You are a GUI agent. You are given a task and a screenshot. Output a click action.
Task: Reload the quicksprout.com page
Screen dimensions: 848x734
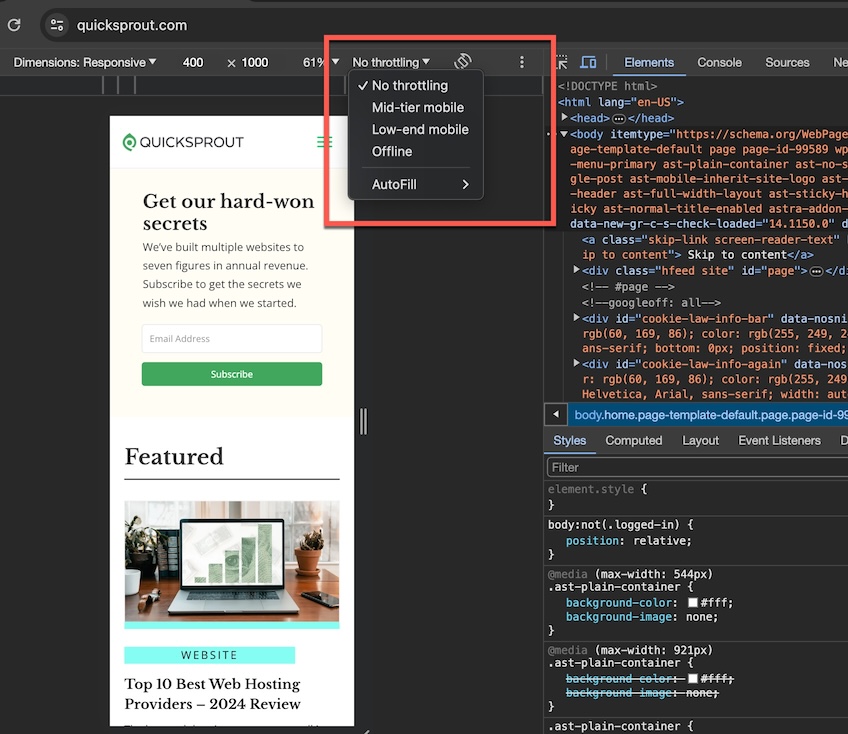tap(14, 25)
